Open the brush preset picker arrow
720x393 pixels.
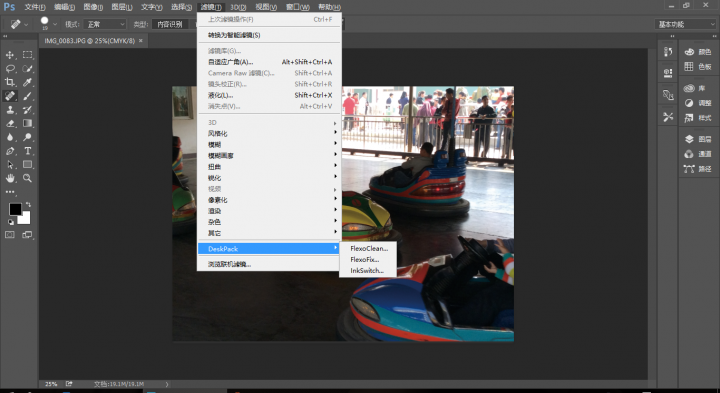[x=55, y=24]
